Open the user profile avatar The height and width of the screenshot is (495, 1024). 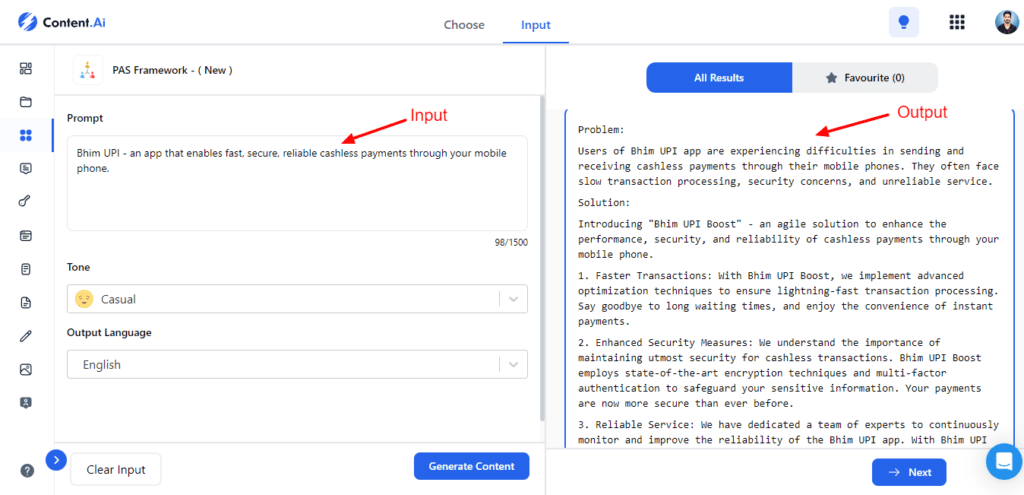1007,22
